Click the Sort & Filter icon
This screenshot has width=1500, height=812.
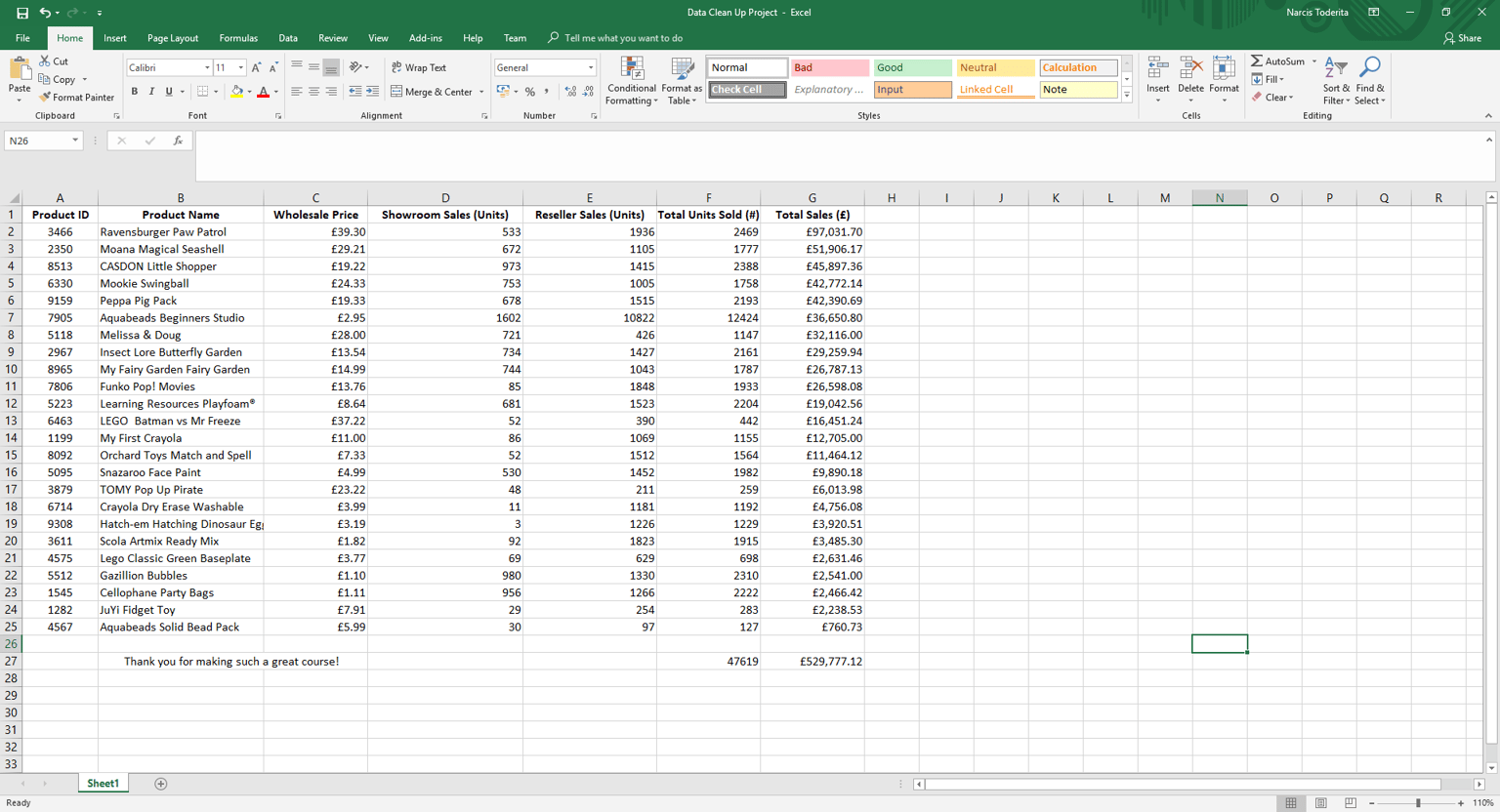coord(1336,81)
